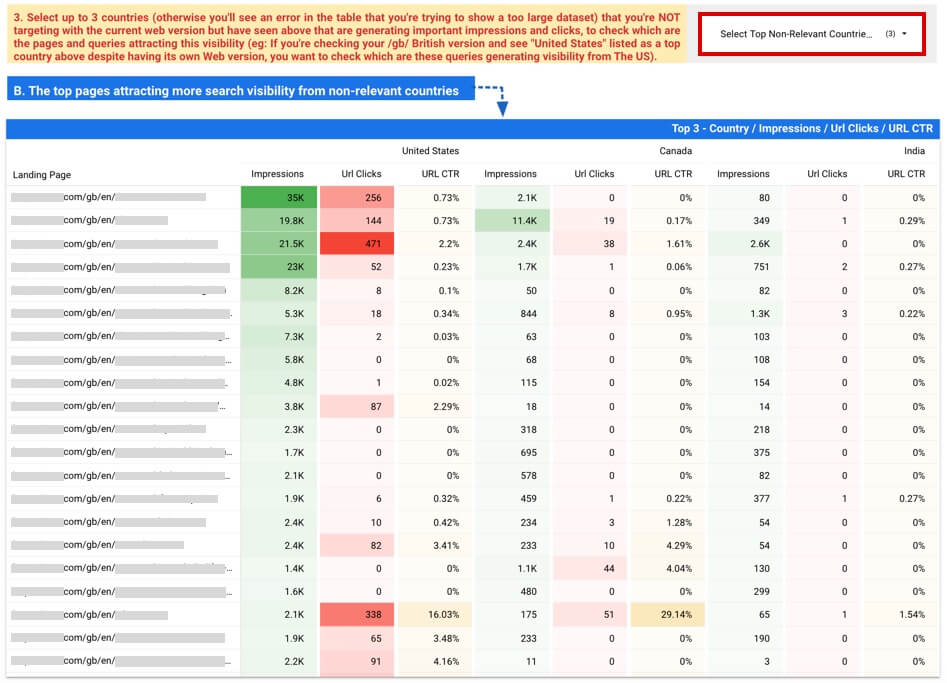The image size is (947, 683).
Task: Sort by the Landing Page column header
Action: pos(42,175)
